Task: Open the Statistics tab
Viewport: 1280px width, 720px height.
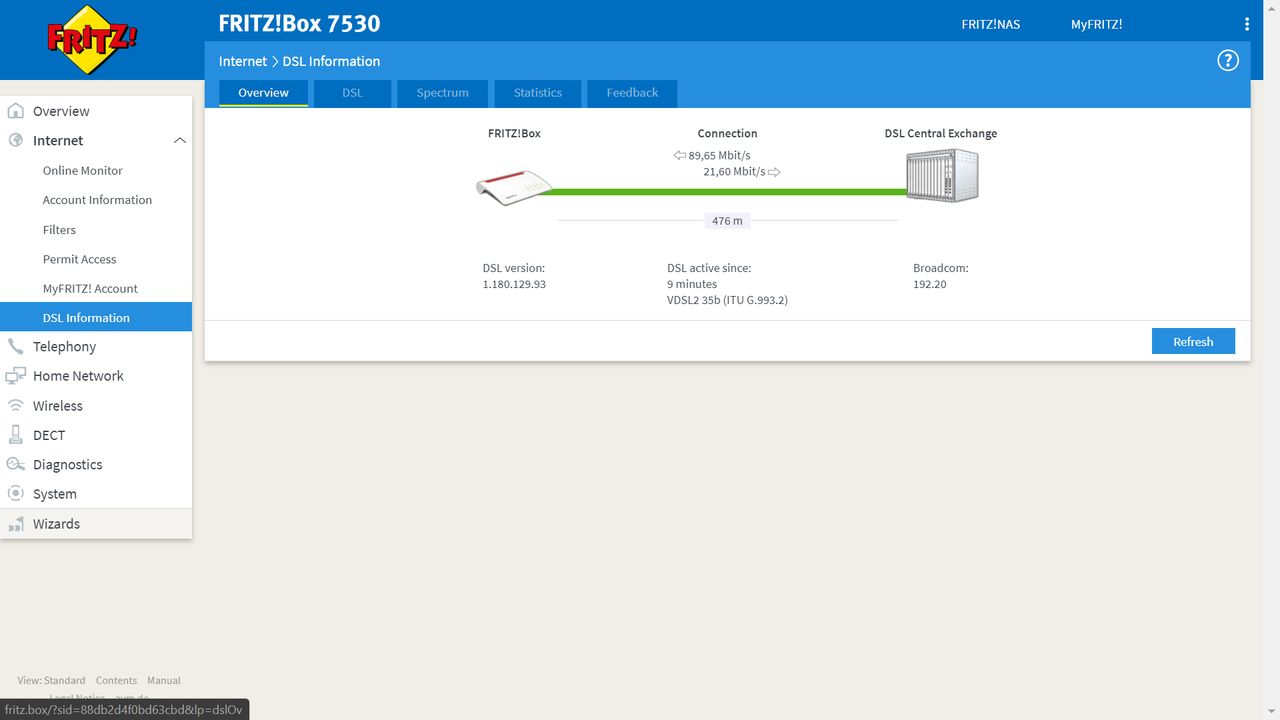Action: (538, 93)
